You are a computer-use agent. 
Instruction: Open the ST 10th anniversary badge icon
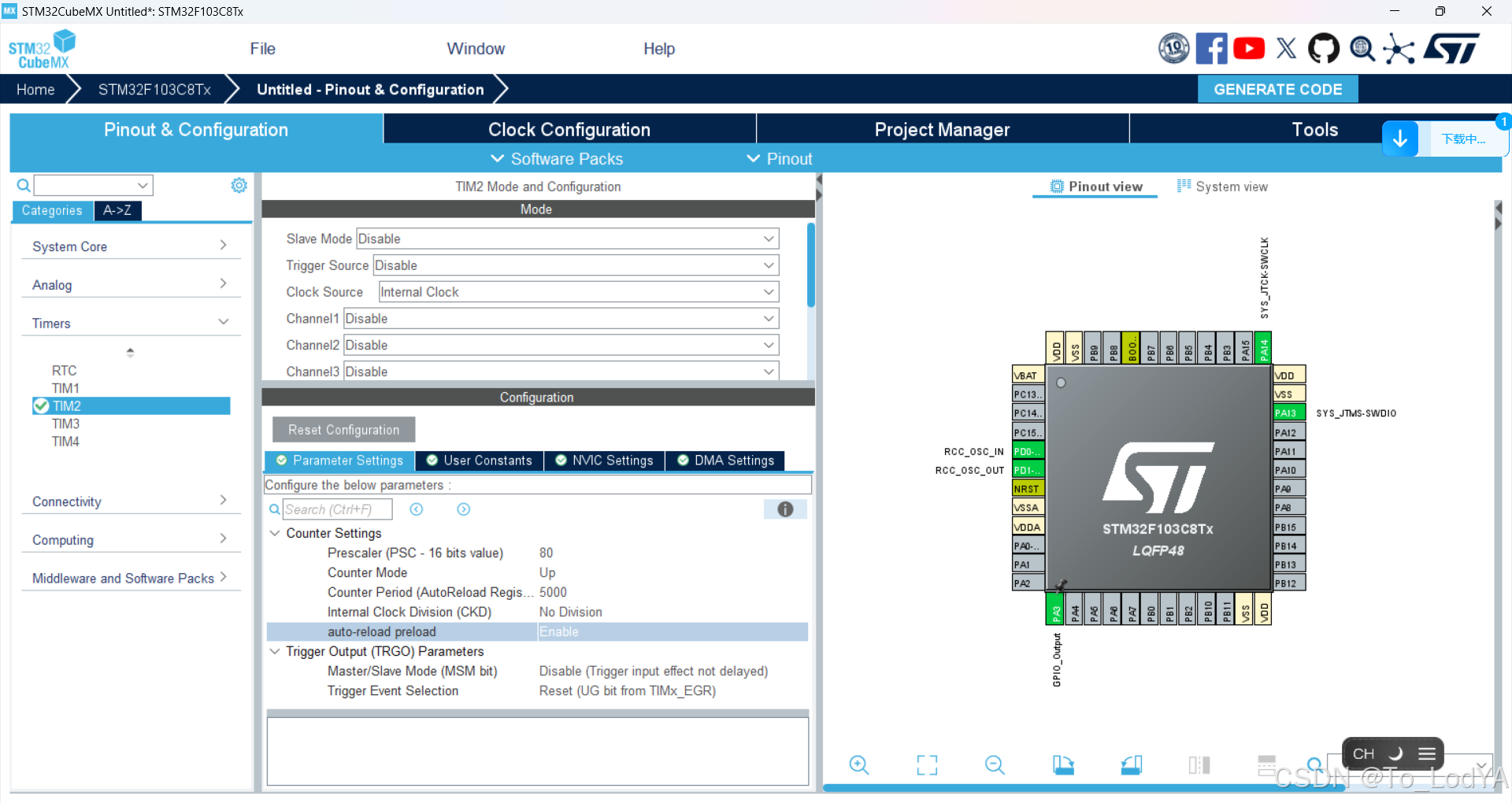coord(1173,48)
